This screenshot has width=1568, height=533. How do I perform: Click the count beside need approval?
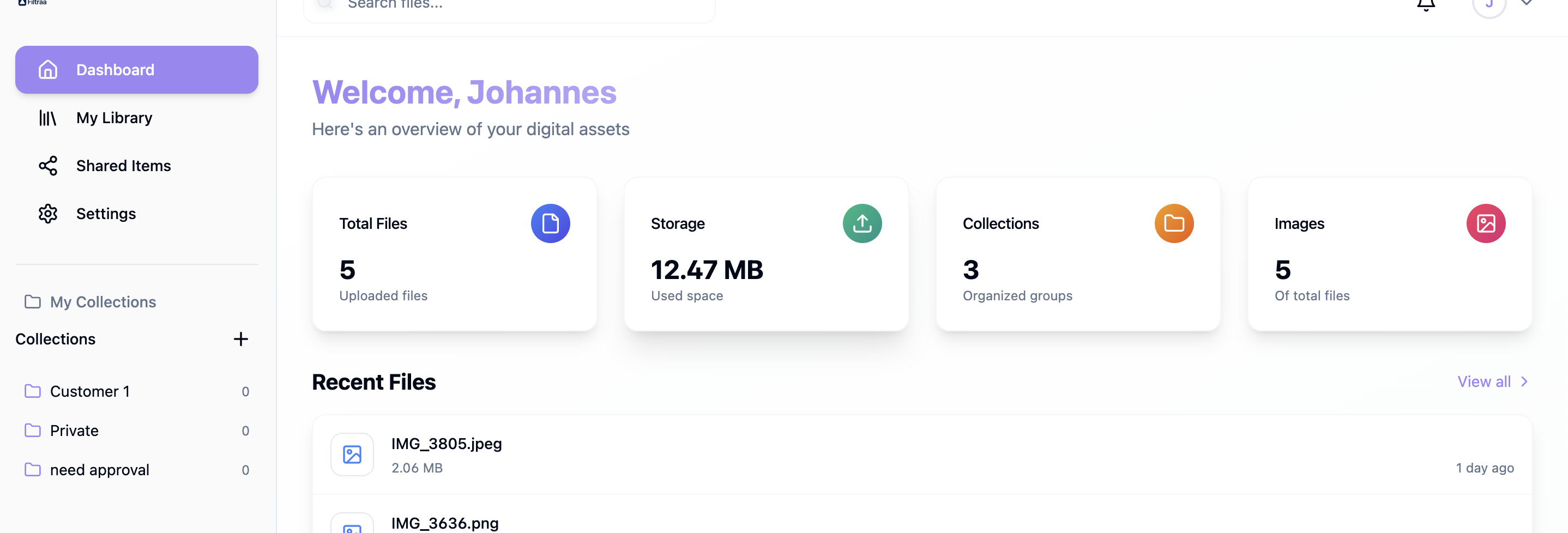click(245, 470)
